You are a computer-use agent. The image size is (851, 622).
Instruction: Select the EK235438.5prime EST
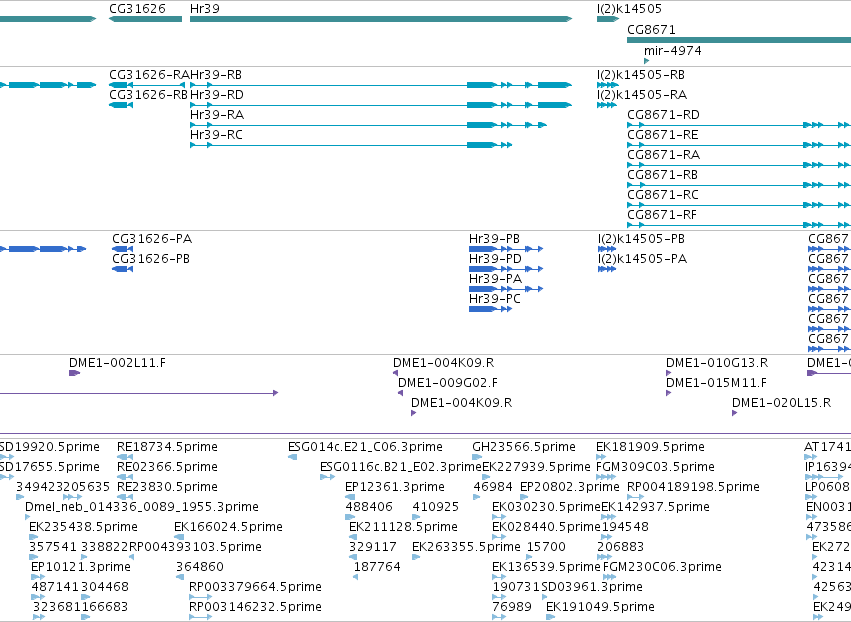coord(83,528)
